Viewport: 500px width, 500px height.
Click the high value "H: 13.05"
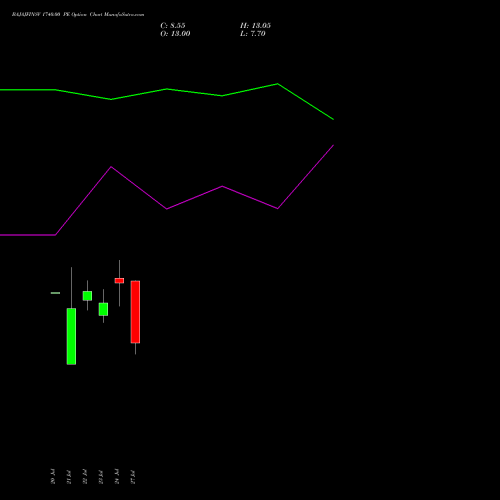tap(255, 26)
